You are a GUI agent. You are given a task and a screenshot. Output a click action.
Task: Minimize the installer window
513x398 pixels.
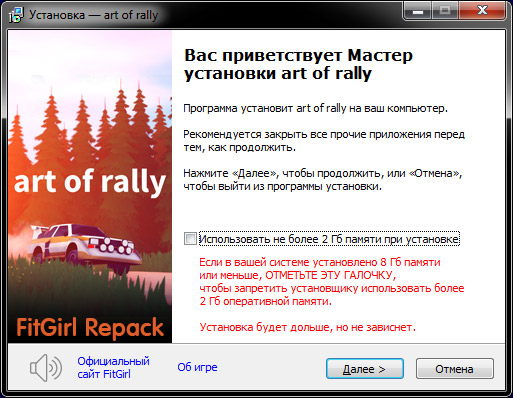point(418,11)
